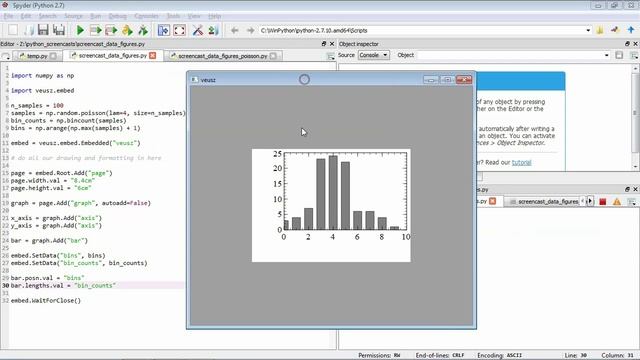Expand the working directory path dropdown
Screen dimensions: 640x360
588,30
